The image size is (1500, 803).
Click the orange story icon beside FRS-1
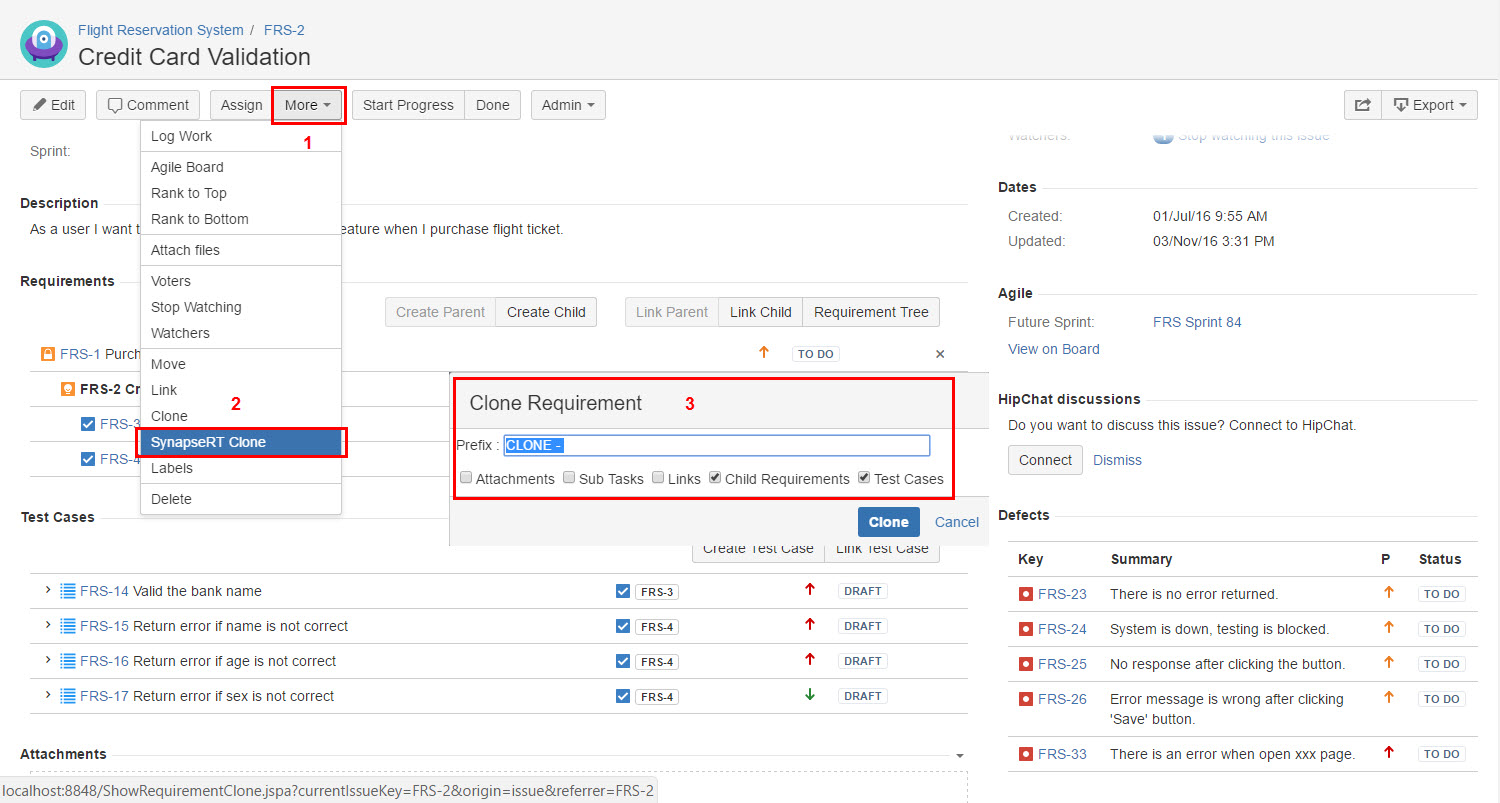pos(47,354)
